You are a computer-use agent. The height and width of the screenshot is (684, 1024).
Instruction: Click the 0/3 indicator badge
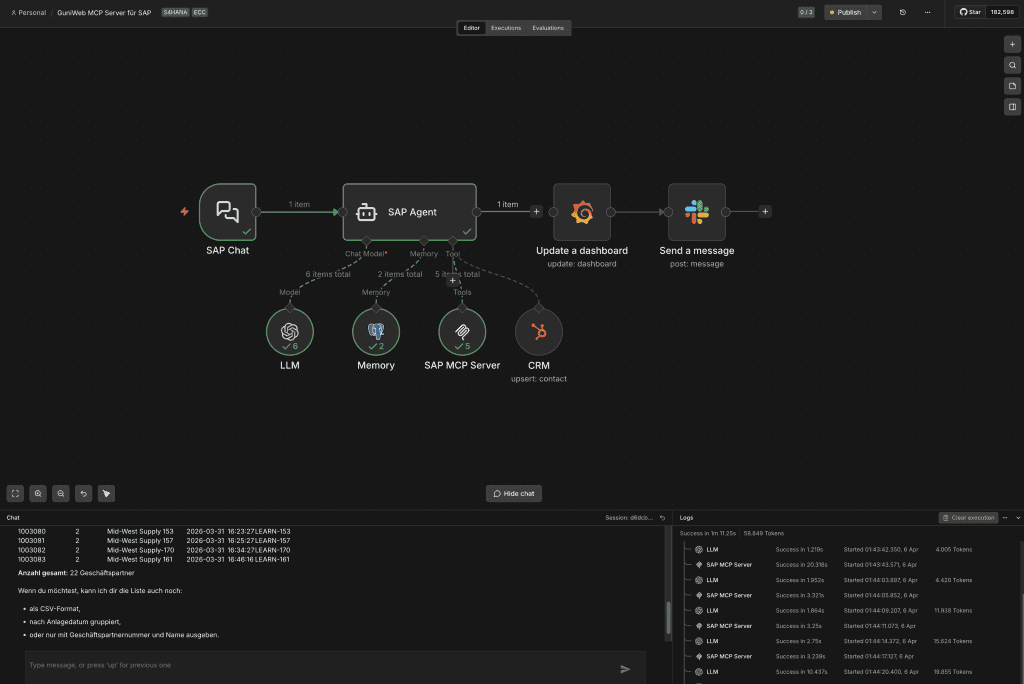click(x=806, y=12)
